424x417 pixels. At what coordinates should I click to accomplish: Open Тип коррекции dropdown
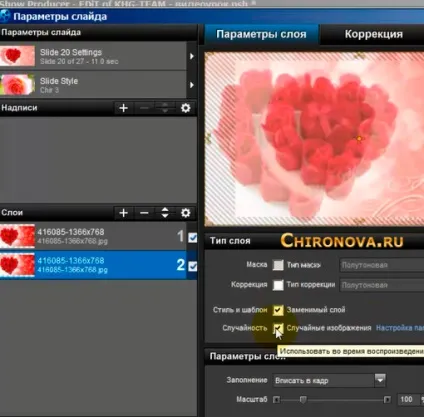tap(382, 285)
